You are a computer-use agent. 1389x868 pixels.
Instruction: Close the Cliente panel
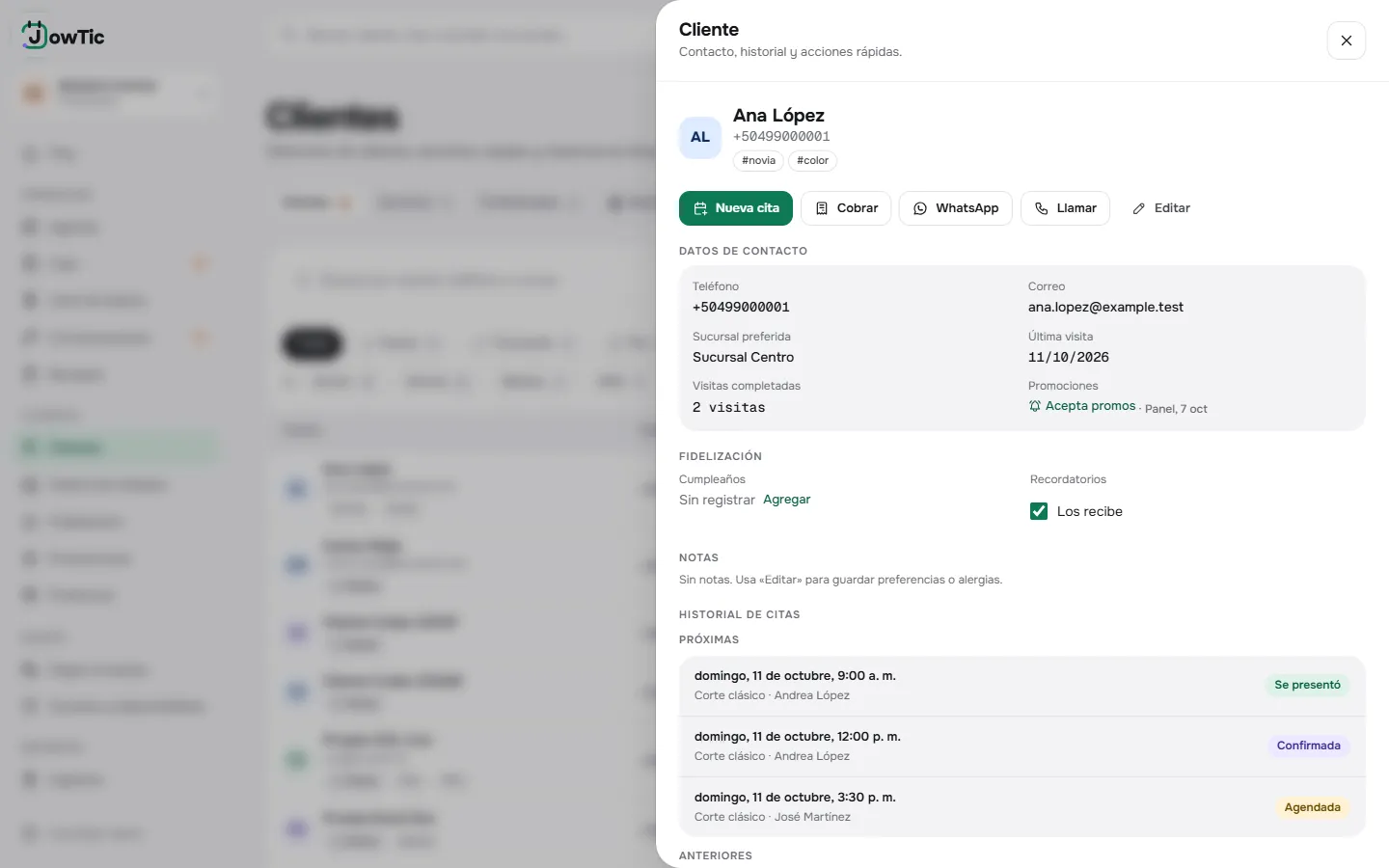pyautogui.click(x=1347, y=41)
